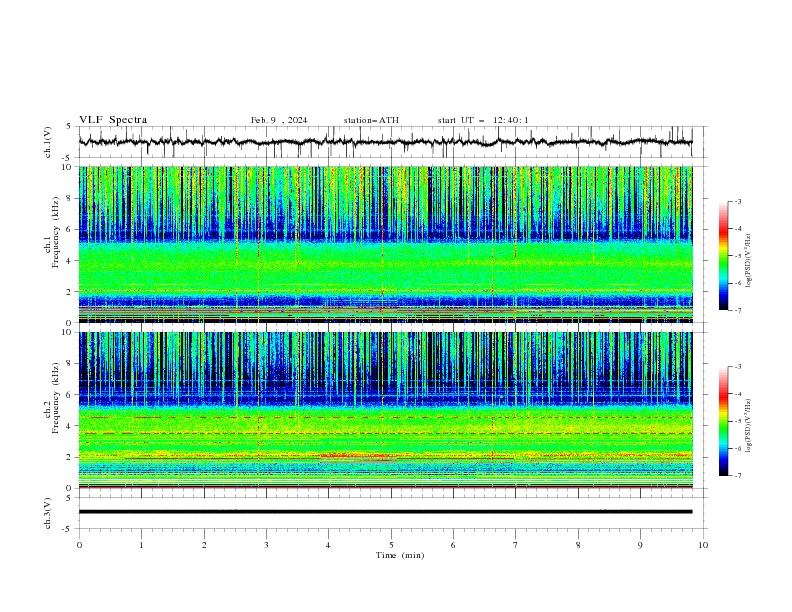This screenshot has height=612, width=792.
Task: Click the "2" tick on the time axis
Action: 204,545
